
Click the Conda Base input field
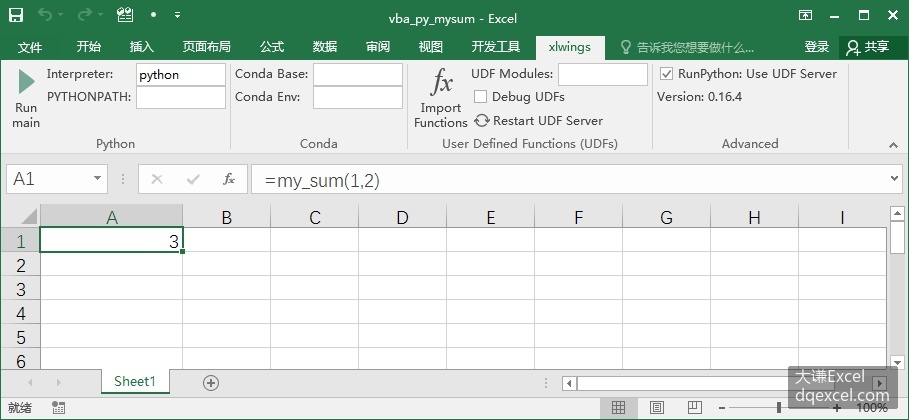[358, 75]
